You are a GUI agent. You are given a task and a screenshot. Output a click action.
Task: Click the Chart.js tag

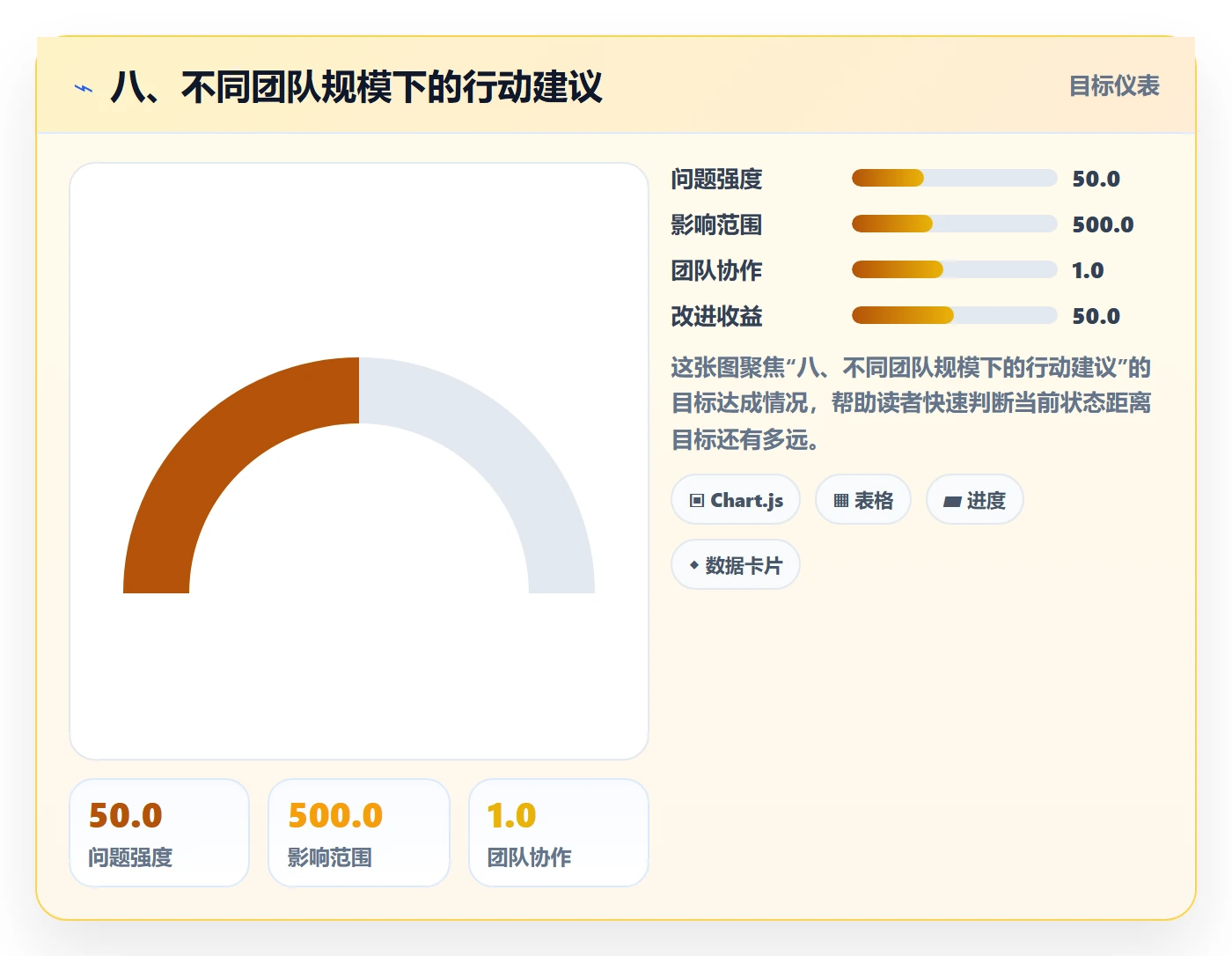[x=736, y=500]
